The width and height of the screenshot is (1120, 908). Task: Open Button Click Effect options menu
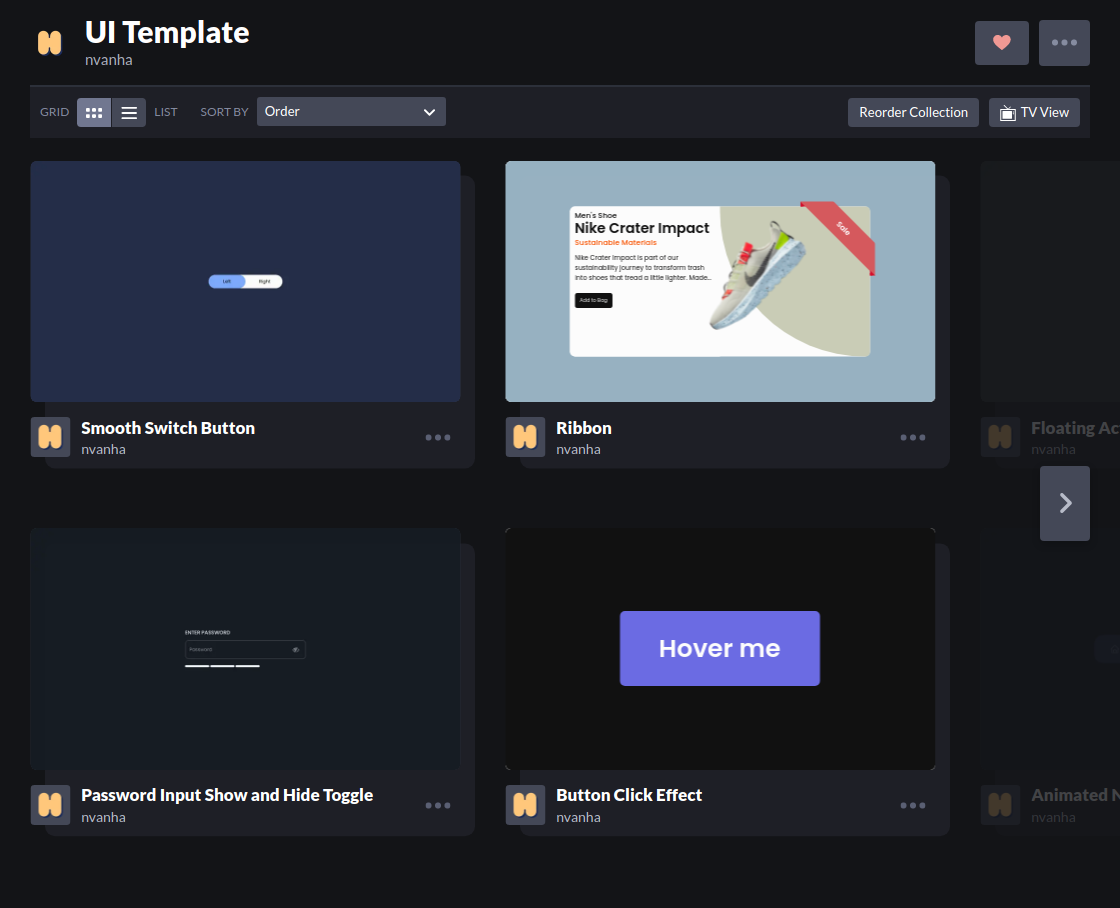point(913,805)
